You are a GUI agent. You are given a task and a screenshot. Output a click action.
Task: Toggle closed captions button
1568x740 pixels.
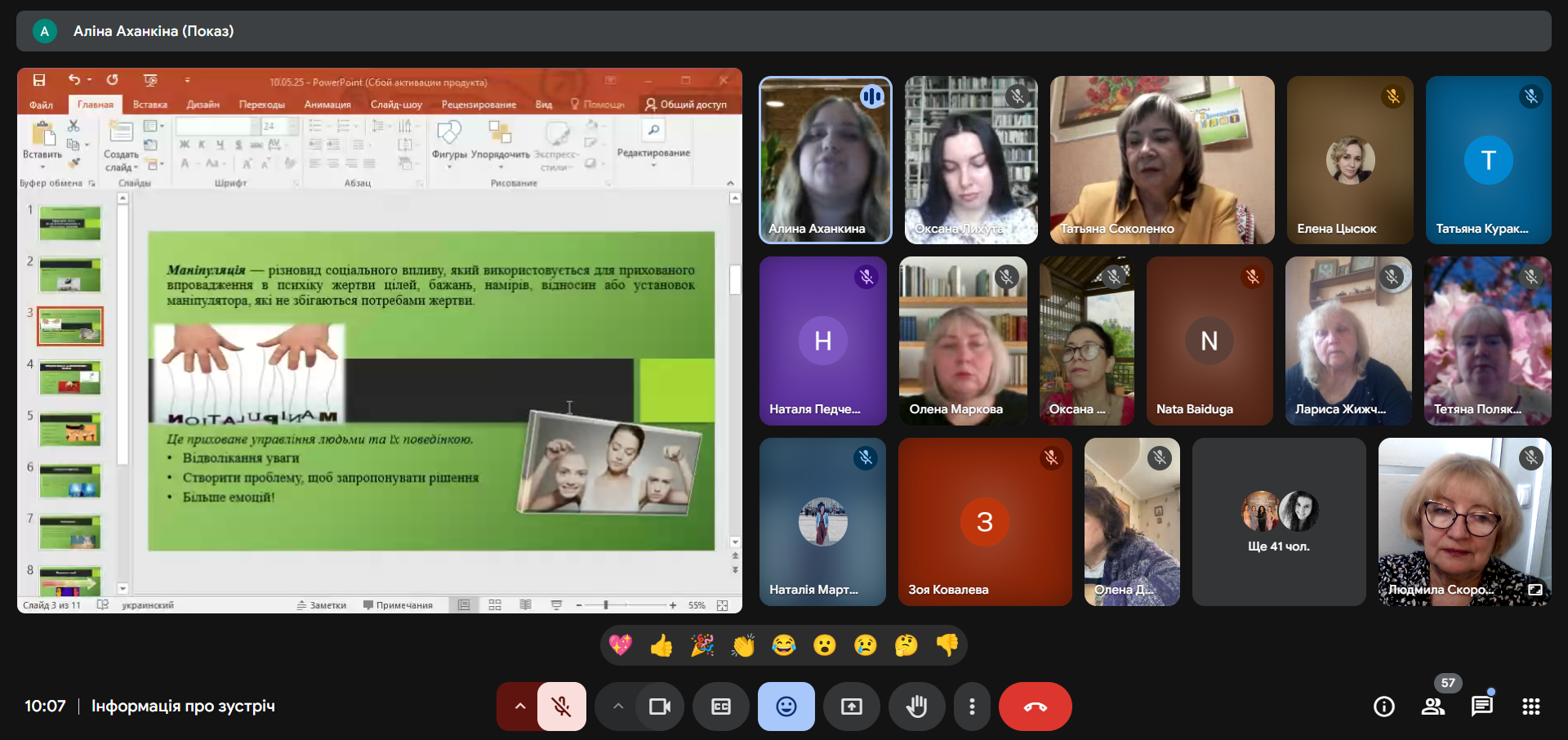click(720, 707)
